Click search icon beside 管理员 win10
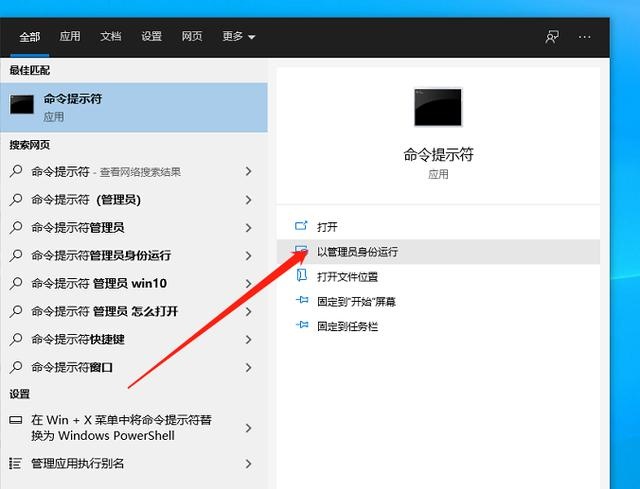 (16, 283)
